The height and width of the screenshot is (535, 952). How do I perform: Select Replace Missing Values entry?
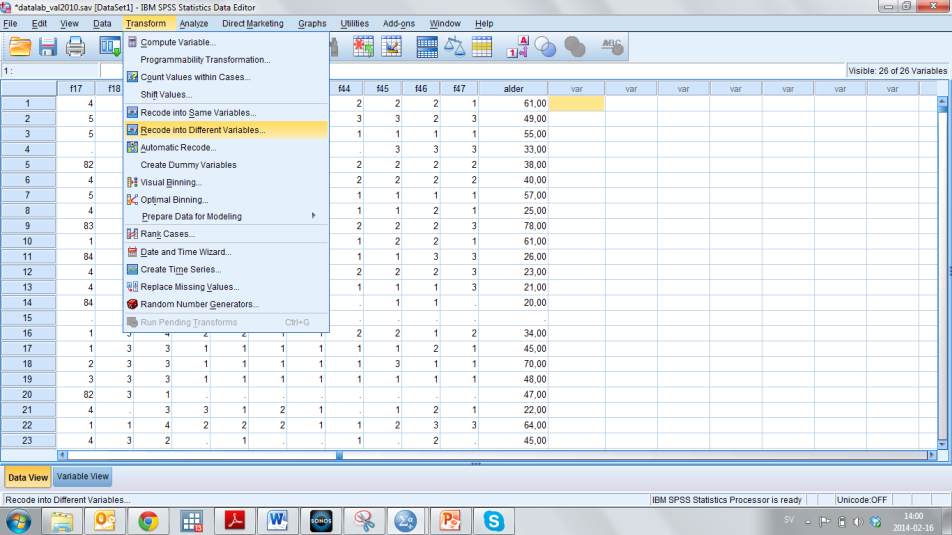tap(226, 287)
